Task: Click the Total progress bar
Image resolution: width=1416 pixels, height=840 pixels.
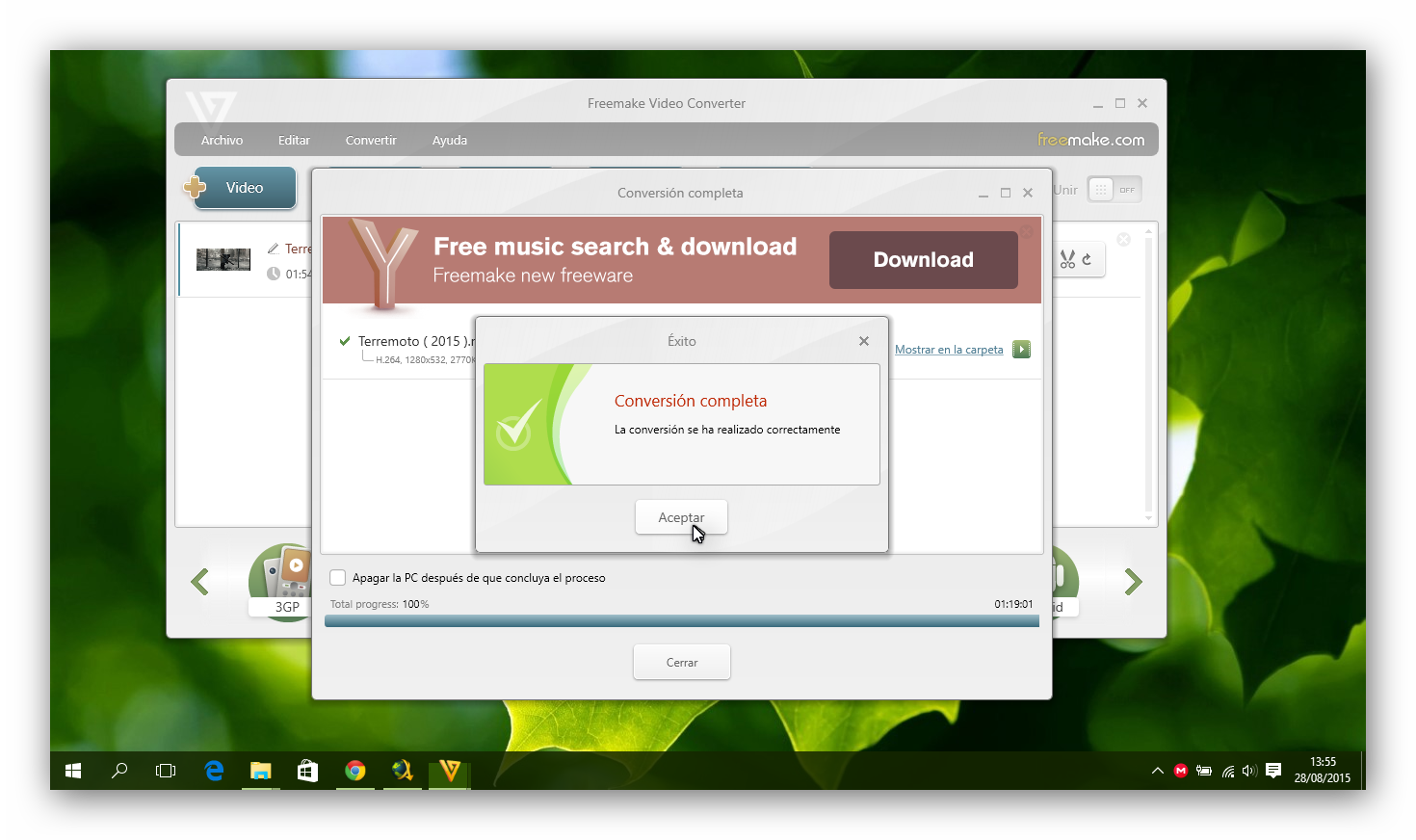Action: (x=682, y=620)
